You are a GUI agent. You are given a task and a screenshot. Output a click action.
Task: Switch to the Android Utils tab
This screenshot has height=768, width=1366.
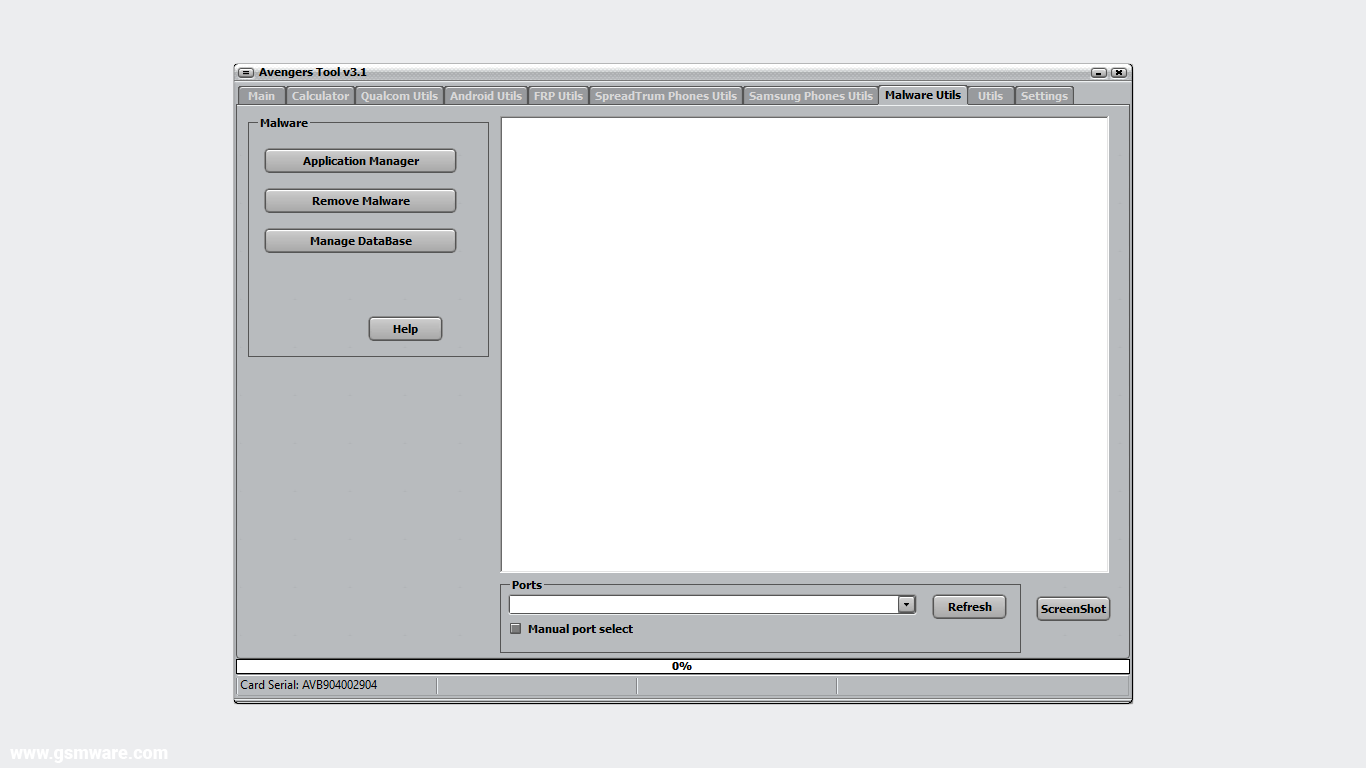[x=486, y=95]
